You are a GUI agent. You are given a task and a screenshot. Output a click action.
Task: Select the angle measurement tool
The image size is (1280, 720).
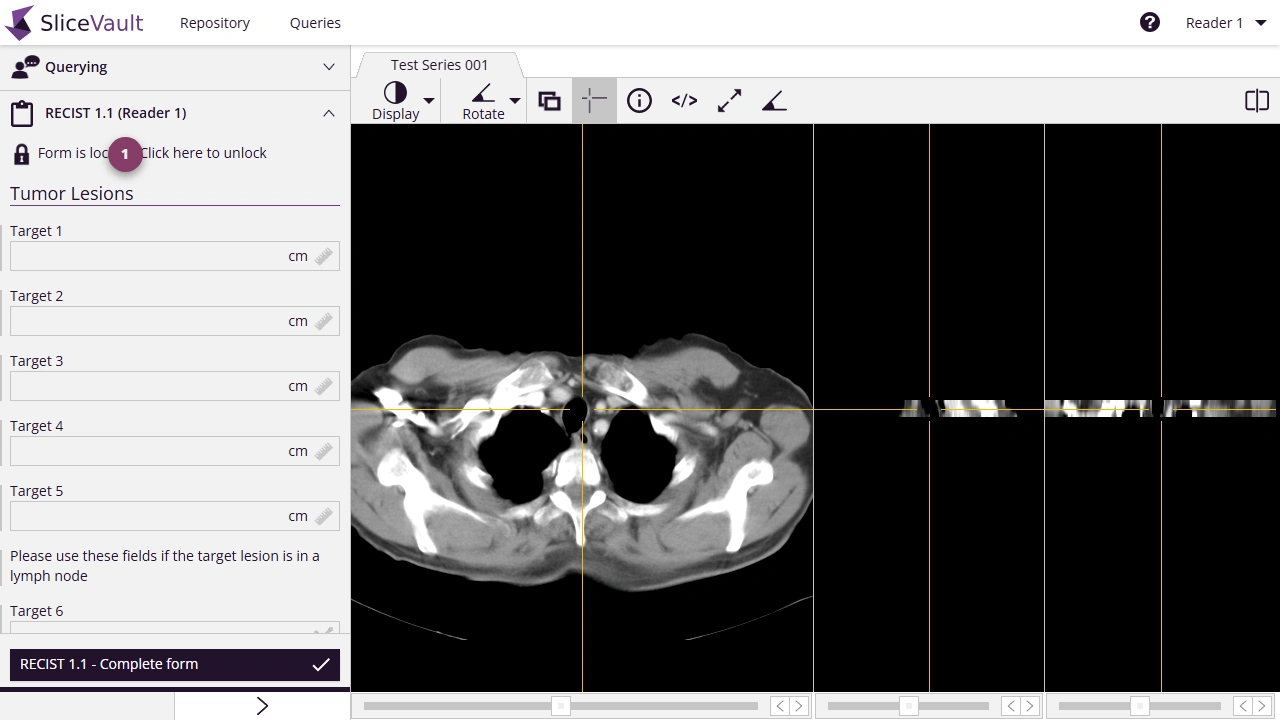click(x=774, y=101)
